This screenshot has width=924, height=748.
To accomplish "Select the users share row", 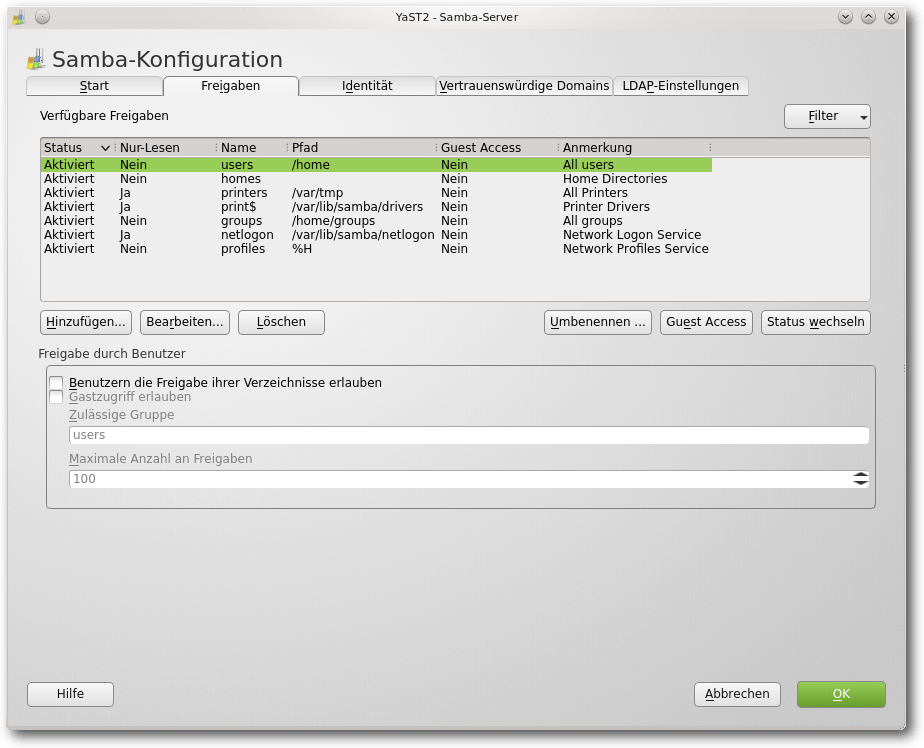I will tap(377, 164).
